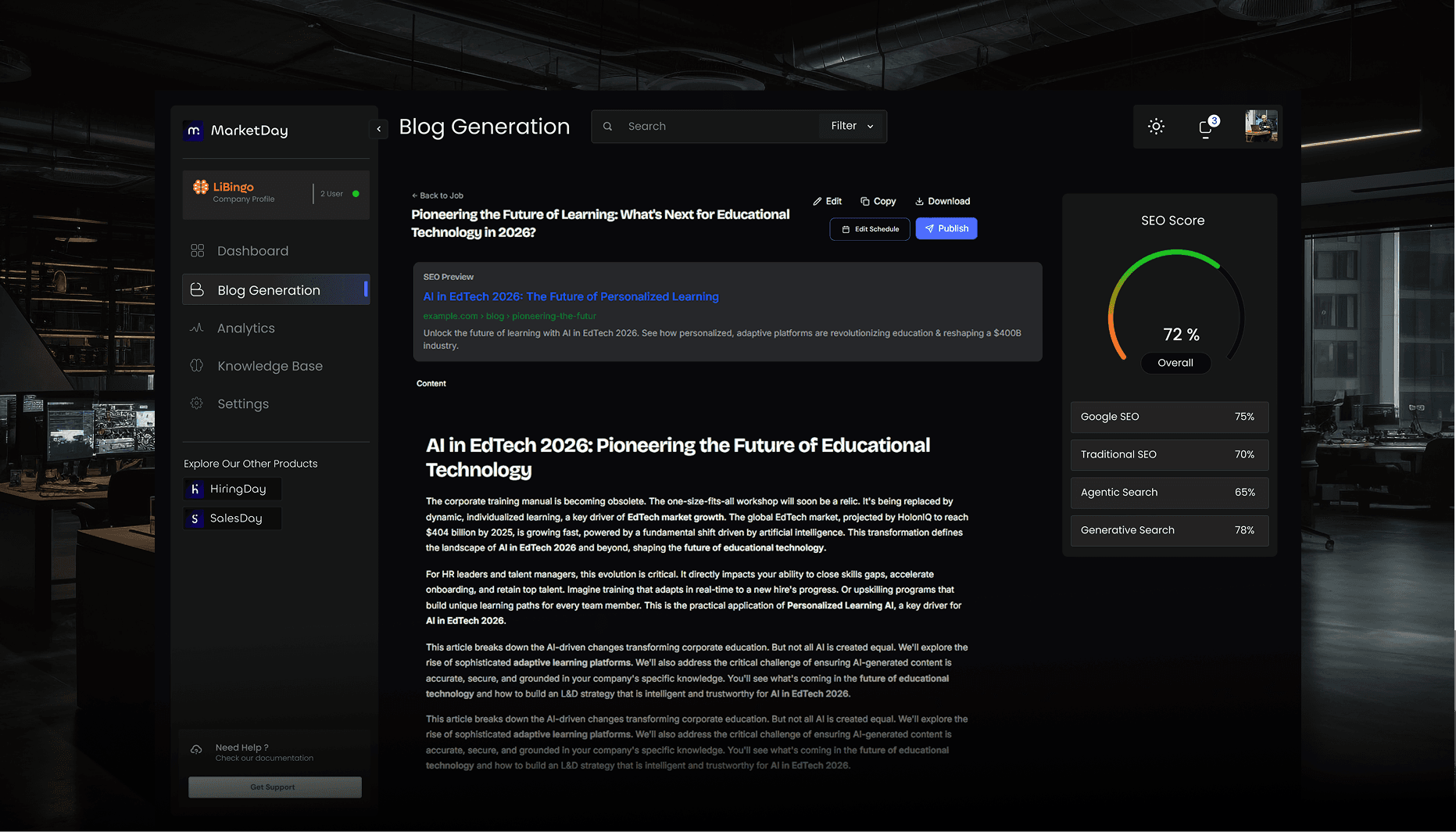The width and height of the screenshot is (1456, 832).
Task: Click the 2 User status indicator
Action: 340,194
